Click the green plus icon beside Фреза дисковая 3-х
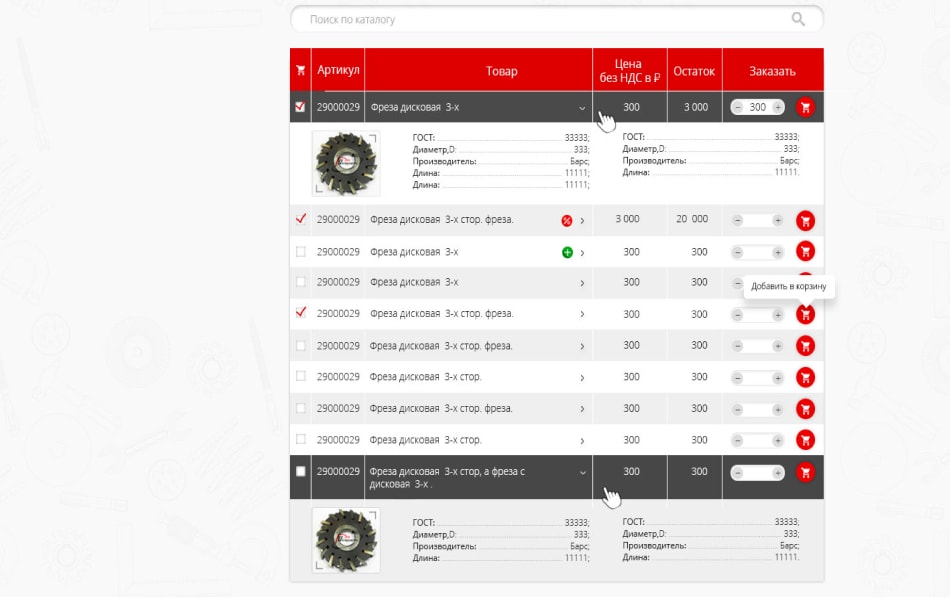This screenshot has width=950, height=598. point(567,252)
